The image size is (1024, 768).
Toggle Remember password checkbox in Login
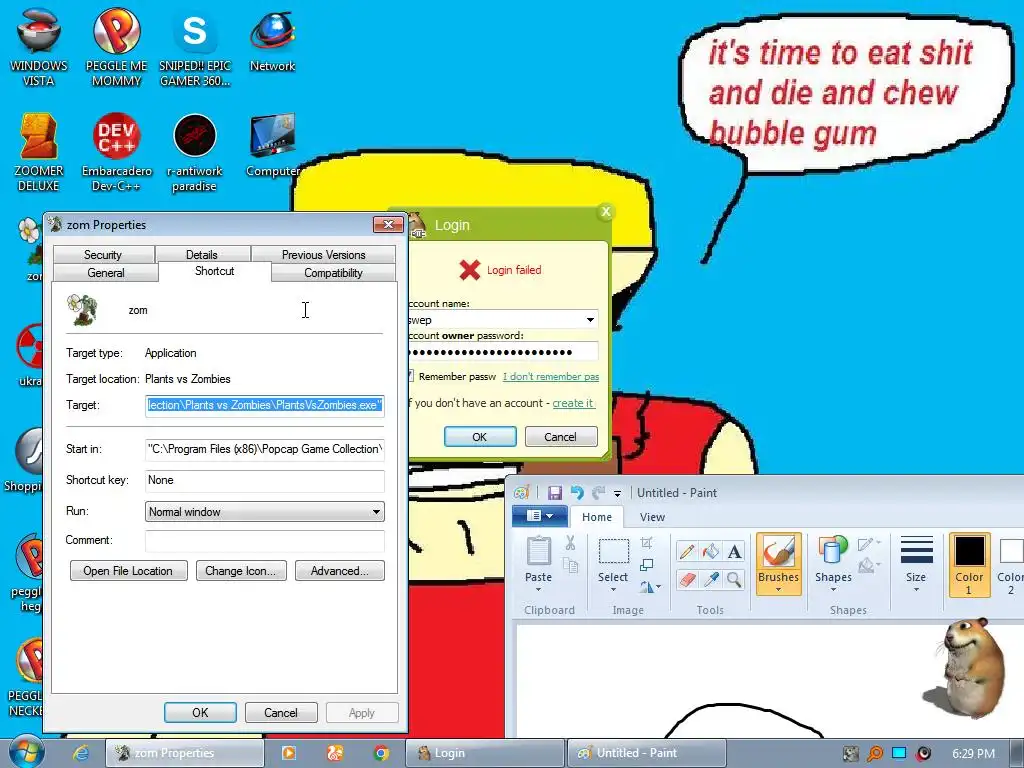coord(410,376)
